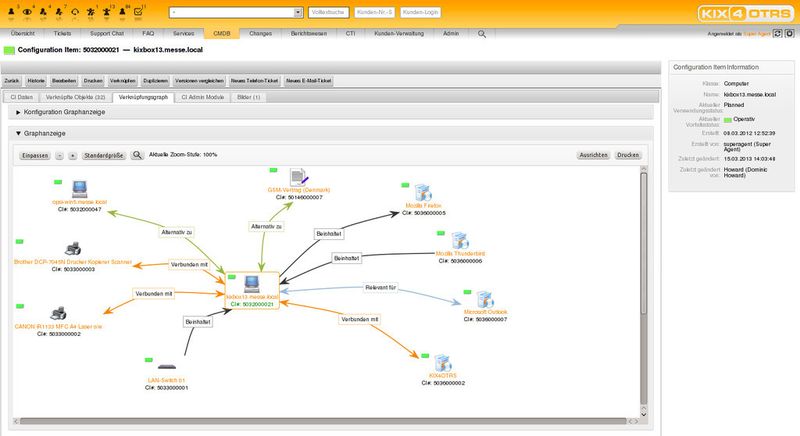Image resolution: width=800 pixels, height=436 pixels.
Task: Click the Neues Telefon-Ticket button
Action: coord(254,81)
